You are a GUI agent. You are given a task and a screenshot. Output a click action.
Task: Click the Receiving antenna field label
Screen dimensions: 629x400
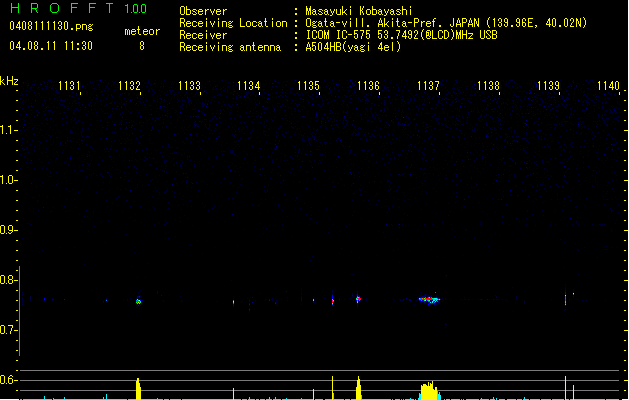tap(230, 47)
